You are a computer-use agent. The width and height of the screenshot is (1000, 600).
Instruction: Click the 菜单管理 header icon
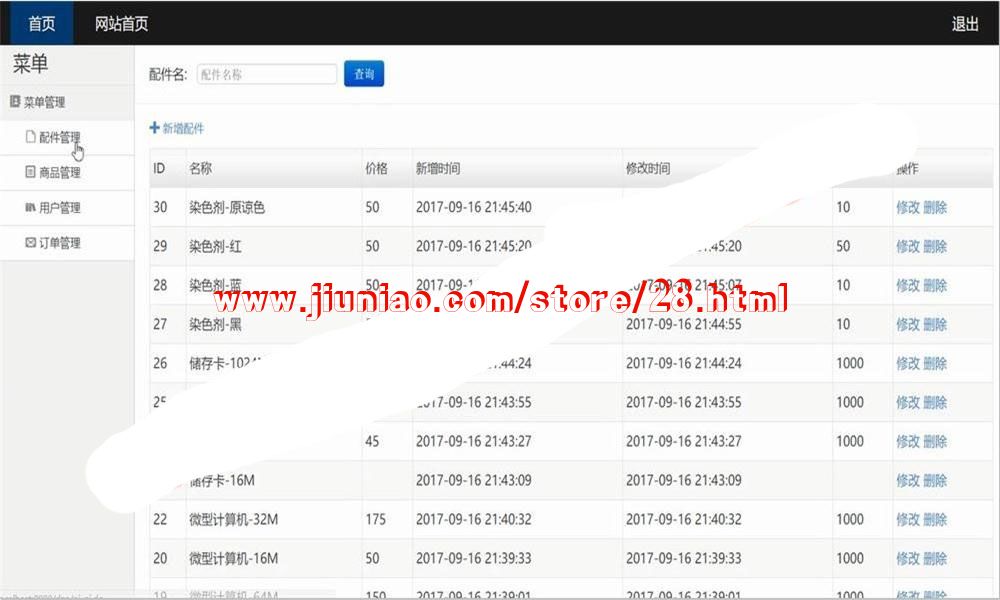click(x=15, y=102)
